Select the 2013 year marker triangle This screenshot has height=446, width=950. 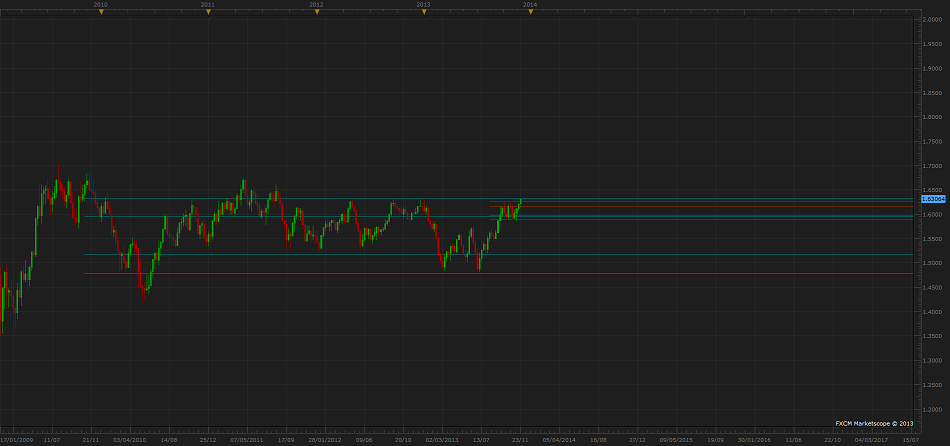click(423, 12)
